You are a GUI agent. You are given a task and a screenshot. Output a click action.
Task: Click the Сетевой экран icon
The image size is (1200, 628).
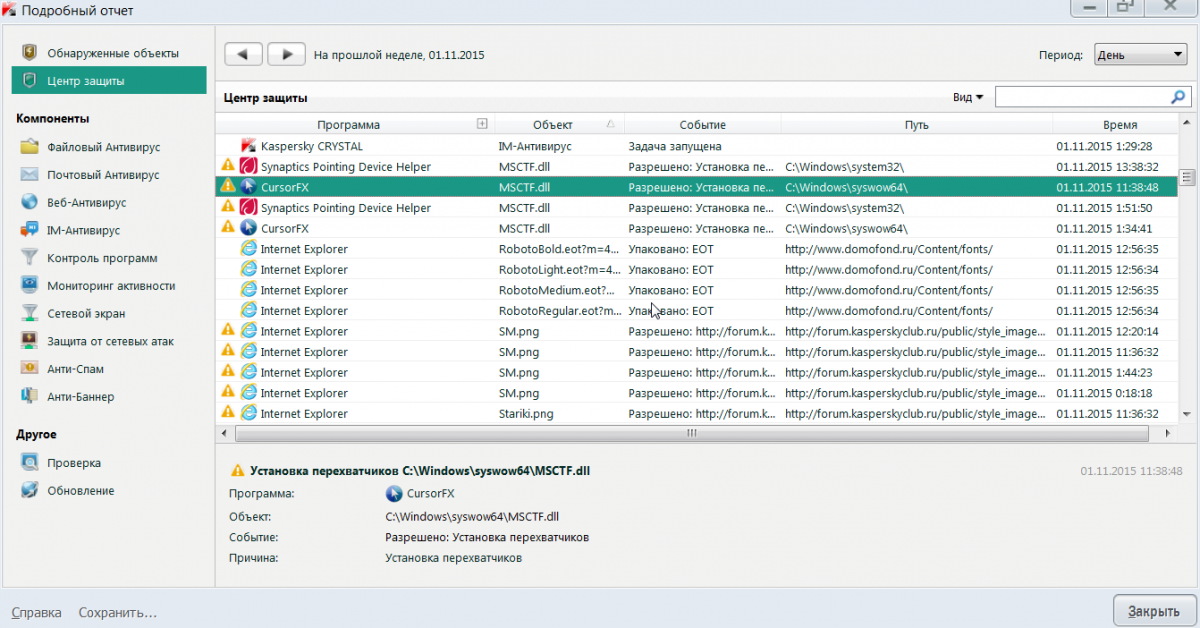pyautogui.click(x=29, y=313)
